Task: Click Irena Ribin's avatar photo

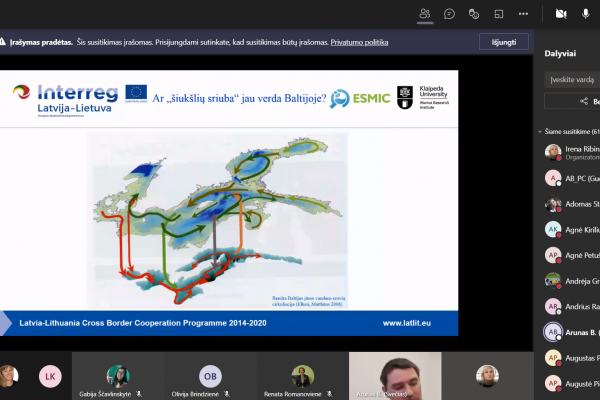Action: click(x=553, y=152)
